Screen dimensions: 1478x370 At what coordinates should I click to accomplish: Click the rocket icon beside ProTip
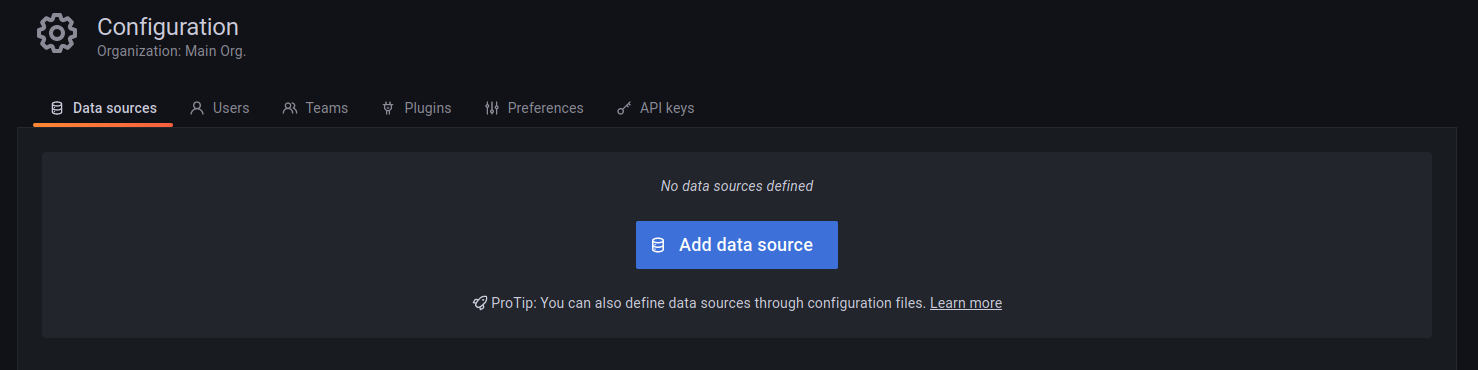coord(480,303)
